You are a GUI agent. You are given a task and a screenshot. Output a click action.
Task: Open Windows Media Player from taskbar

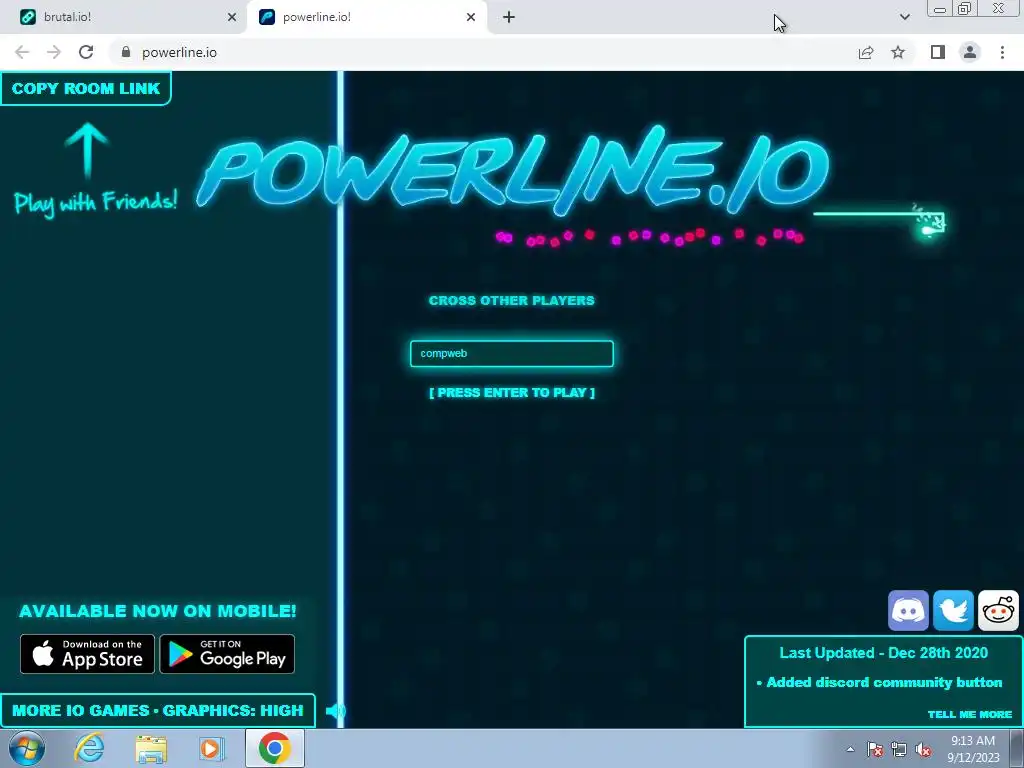click(211, 748)
